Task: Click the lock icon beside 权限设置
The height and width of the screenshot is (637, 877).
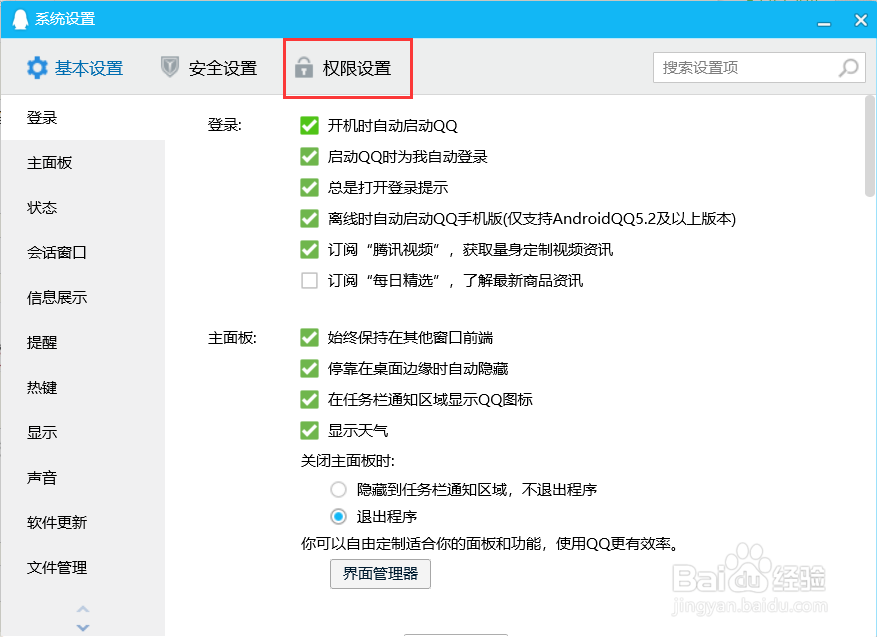Action: pyautogui.click(x=303, y=68)
